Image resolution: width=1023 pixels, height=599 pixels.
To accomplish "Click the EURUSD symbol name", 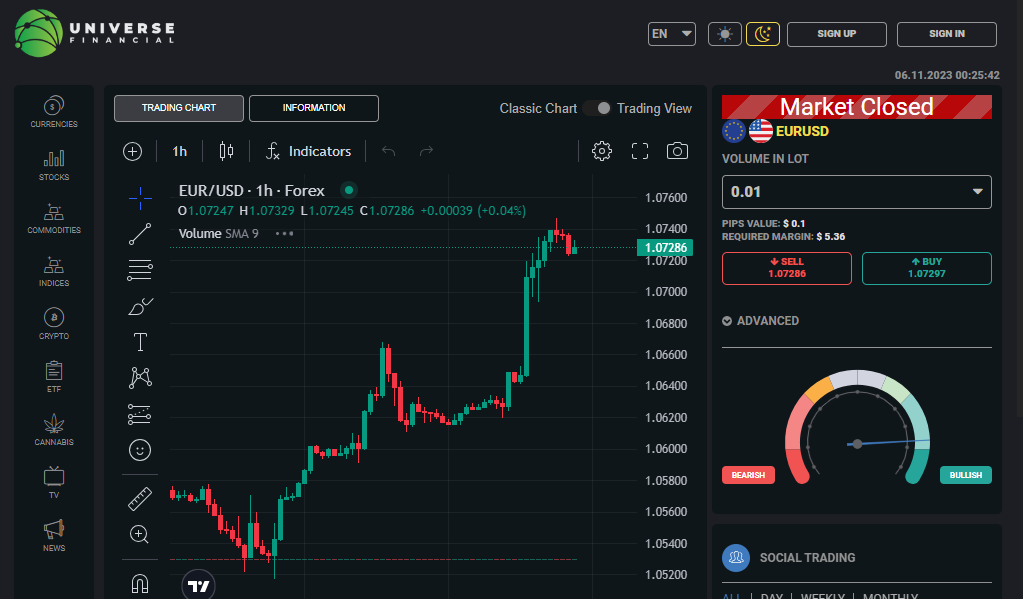I will pyautogui.click(x=802, y=131).
